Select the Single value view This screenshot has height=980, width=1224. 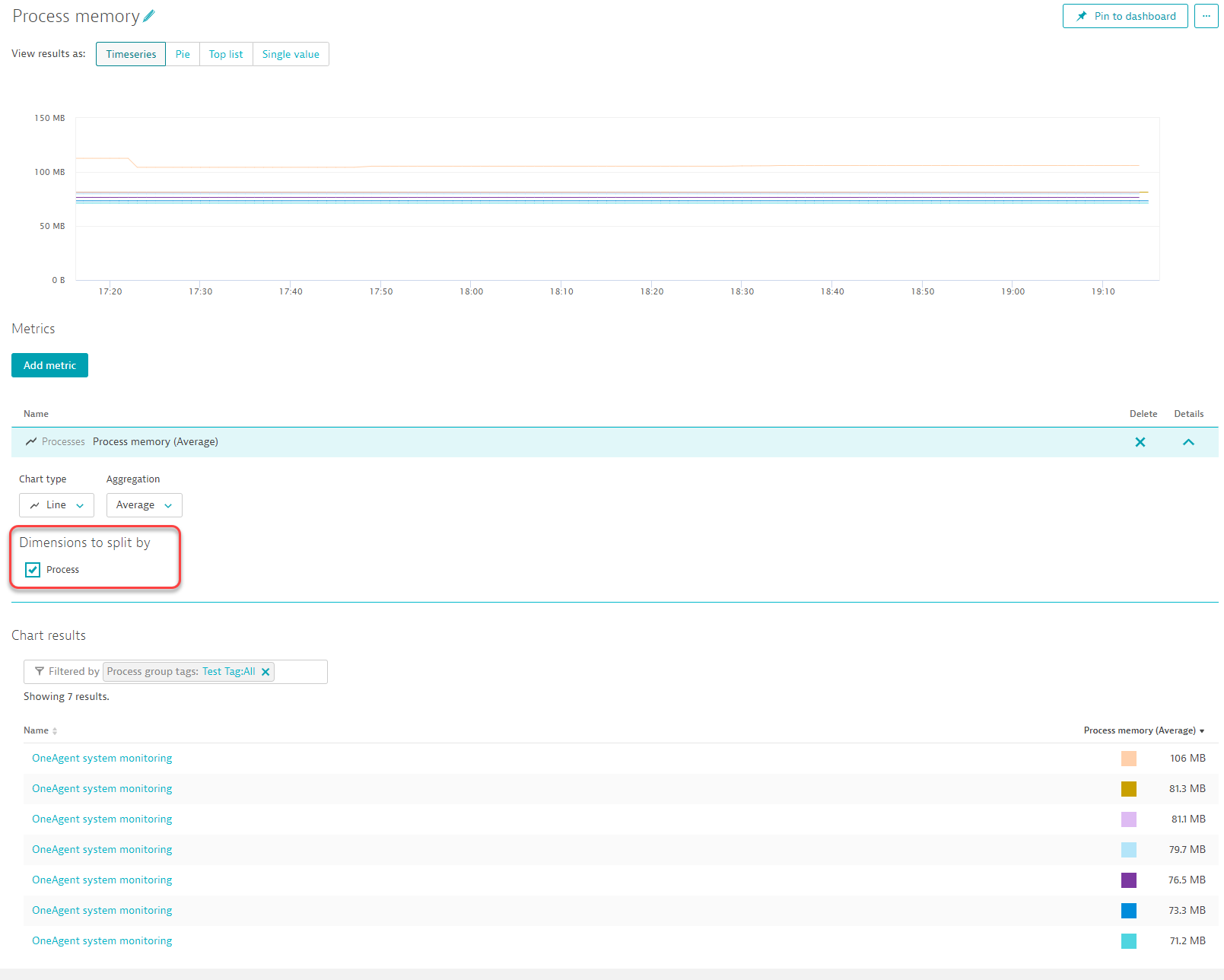click(x=291, y=54)
